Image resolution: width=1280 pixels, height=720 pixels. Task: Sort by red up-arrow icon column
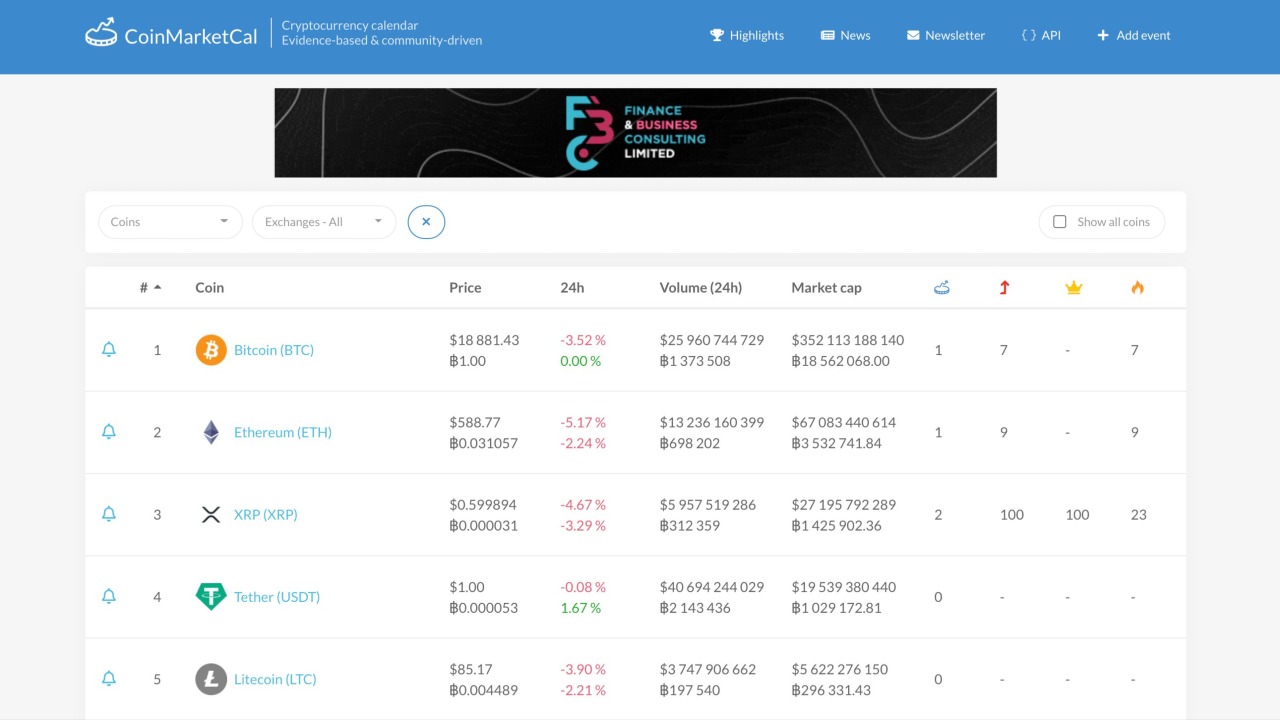tap(1004, 288)
